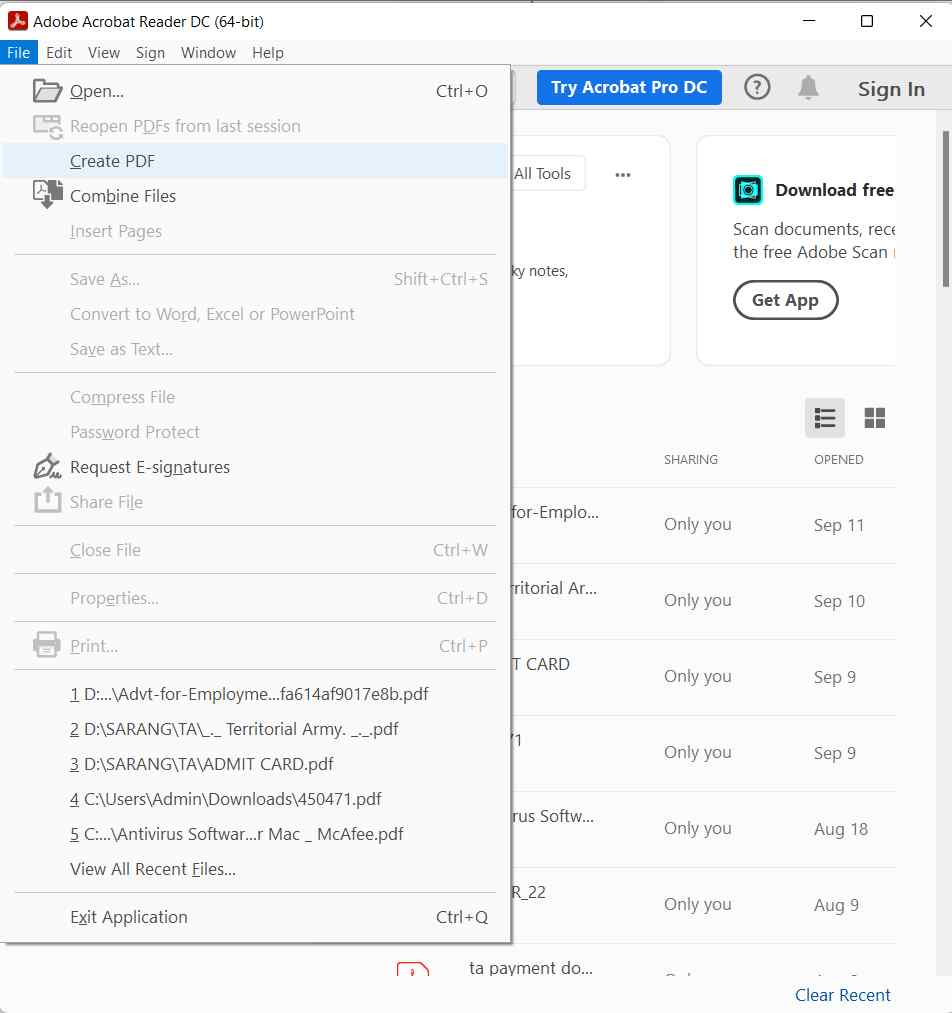Click the Print printer icon
This screenshot has width=952, height=1013.
click(47, 645)
